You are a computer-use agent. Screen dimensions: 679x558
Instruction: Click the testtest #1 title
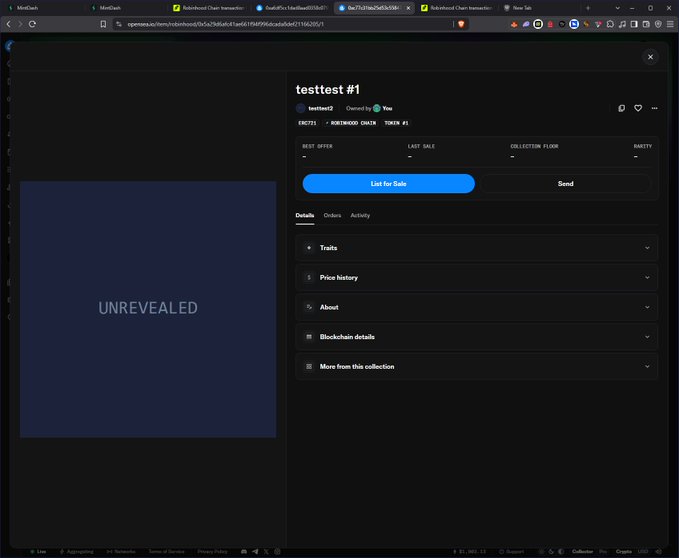click(328, 90)
